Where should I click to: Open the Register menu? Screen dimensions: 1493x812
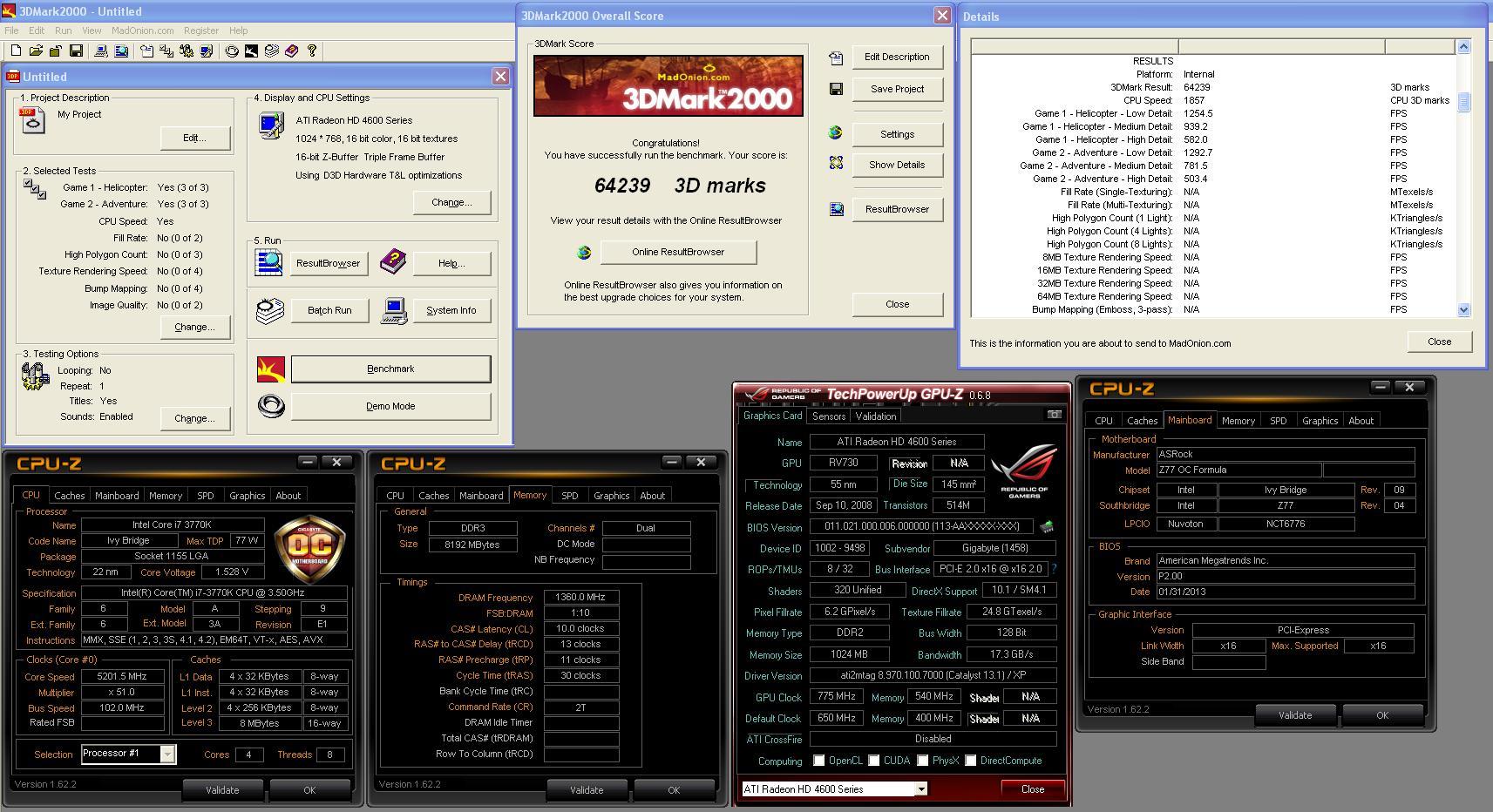point(201,30)
